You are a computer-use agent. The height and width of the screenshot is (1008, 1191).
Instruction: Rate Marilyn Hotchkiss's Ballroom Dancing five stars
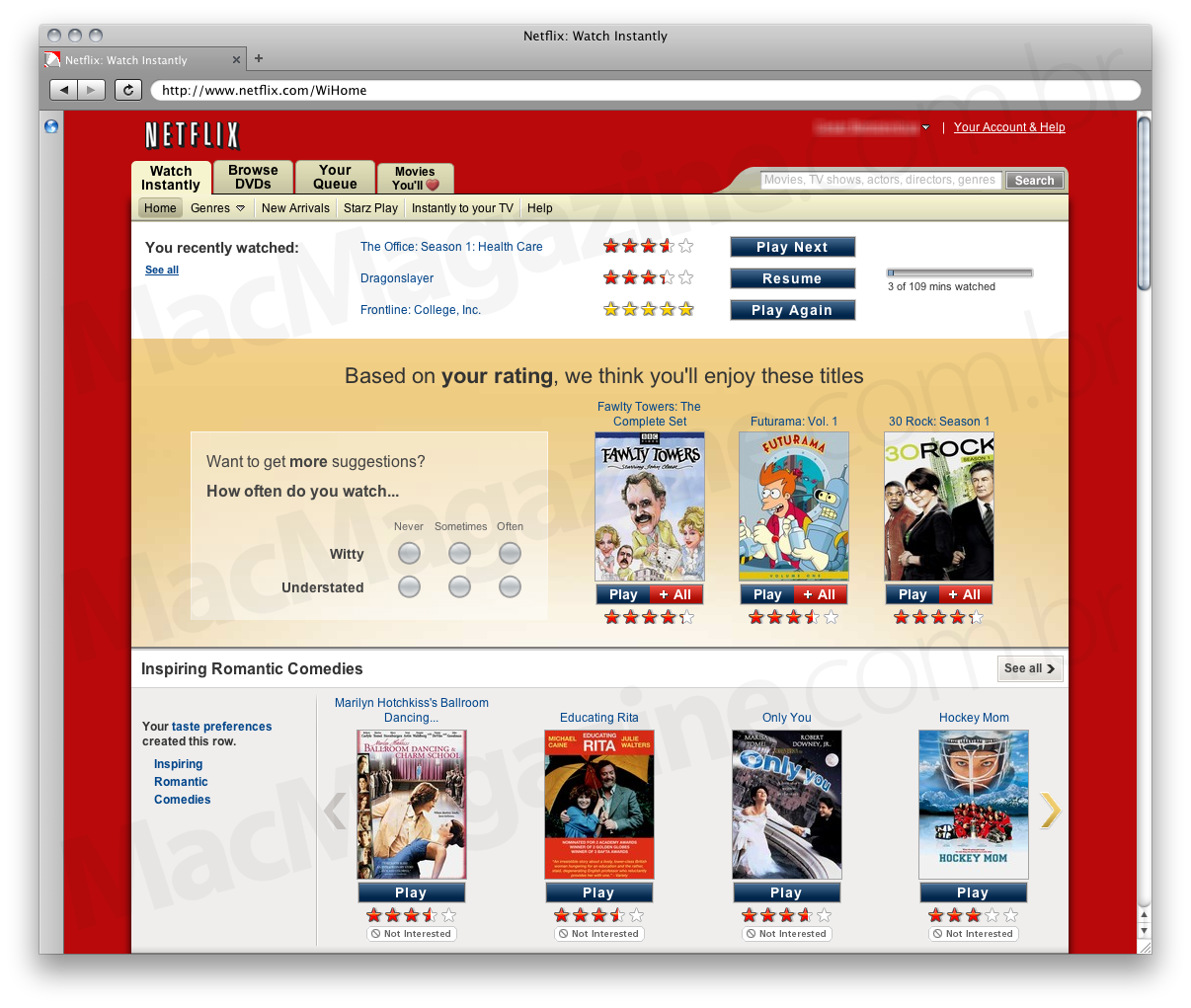[449, 915]
